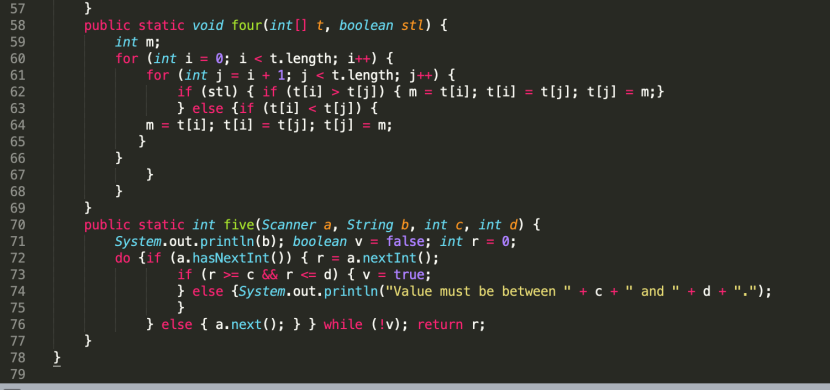Click the '&&' operator on line 73
This screenshot has height=390, width=830.
pyautogui.click(x=270, y=275)
